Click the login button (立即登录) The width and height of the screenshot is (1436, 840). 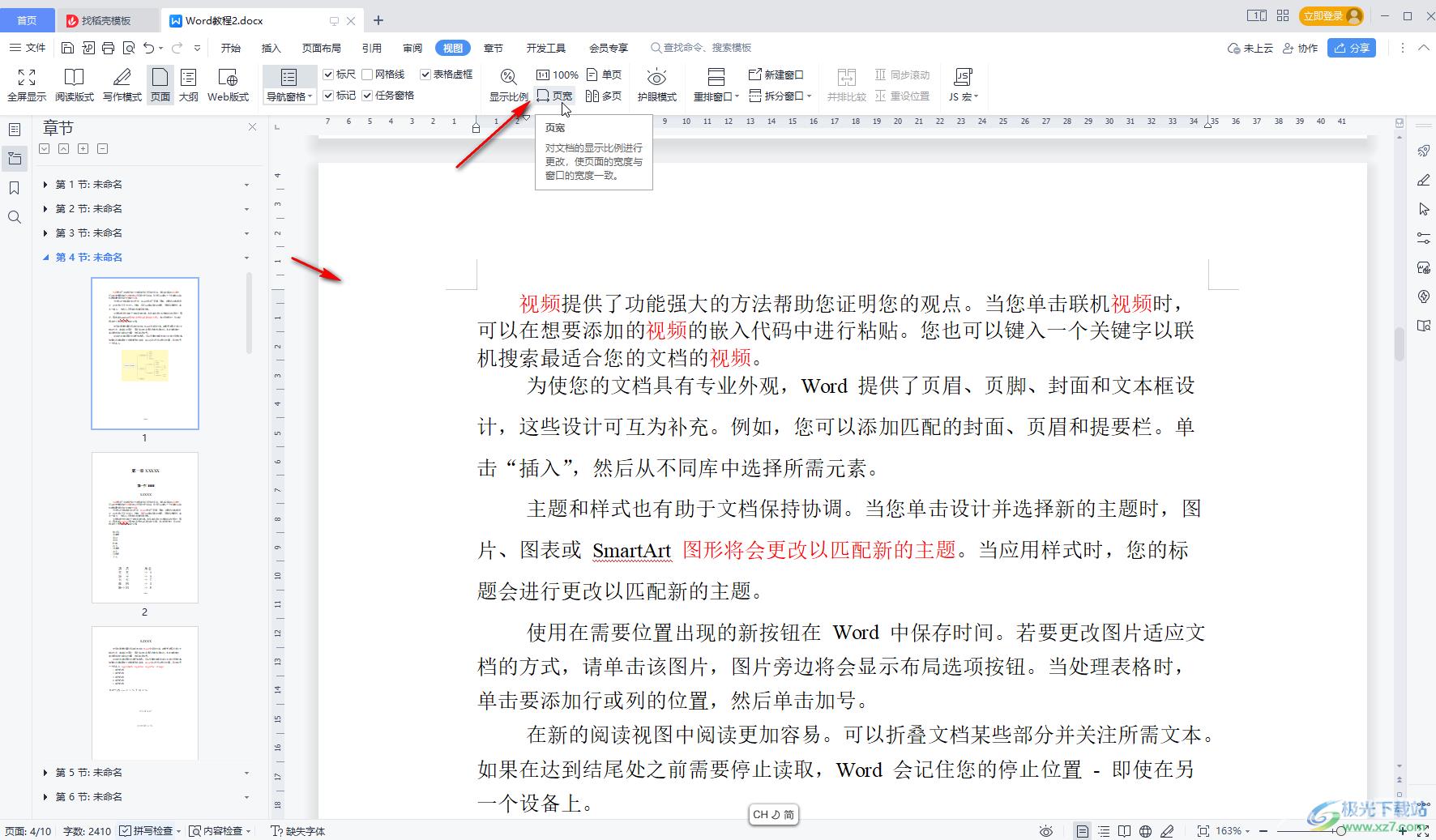coord(1331,16)
